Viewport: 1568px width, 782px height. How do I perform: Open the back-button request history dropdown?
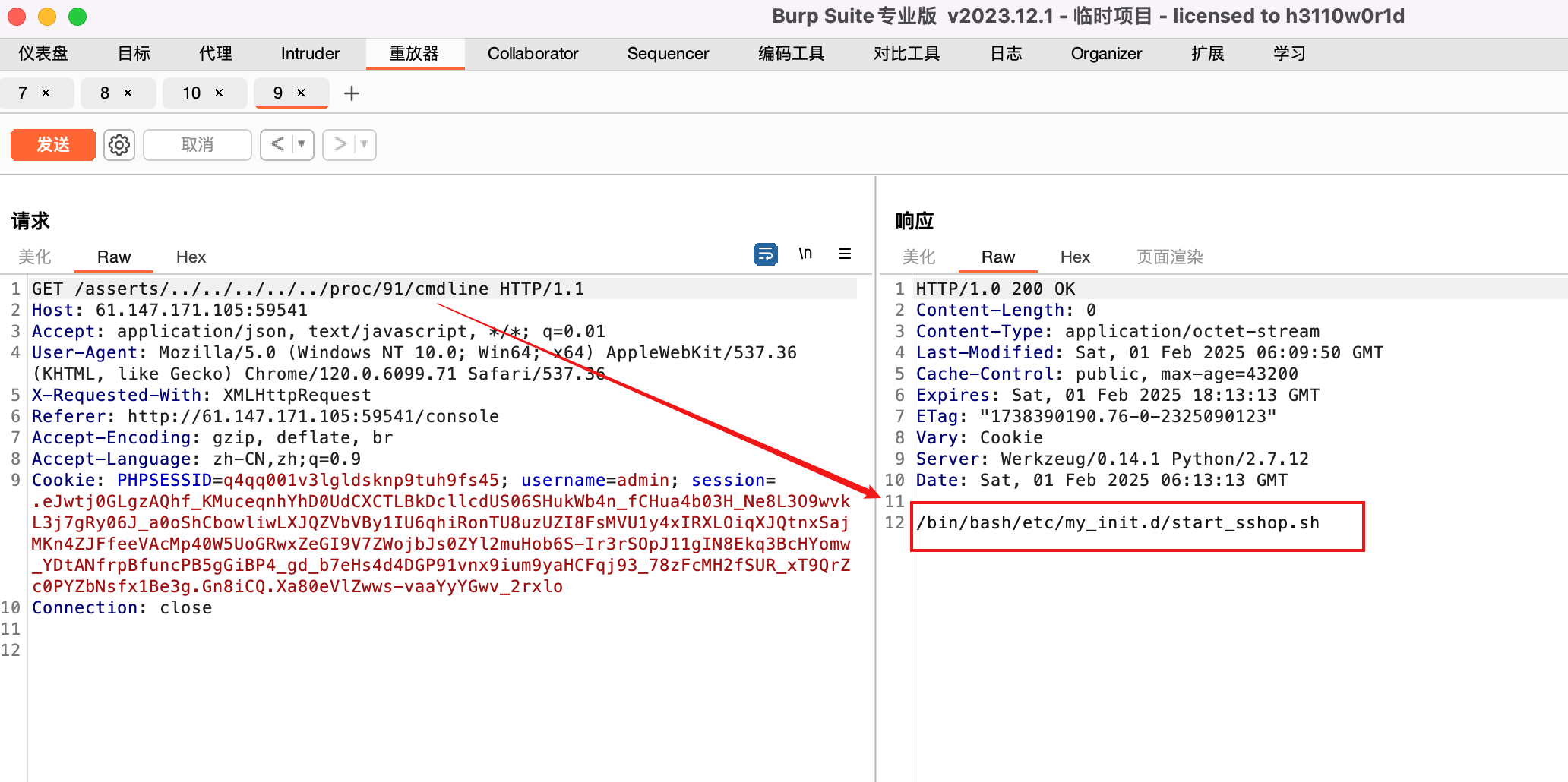click(302, 144)
